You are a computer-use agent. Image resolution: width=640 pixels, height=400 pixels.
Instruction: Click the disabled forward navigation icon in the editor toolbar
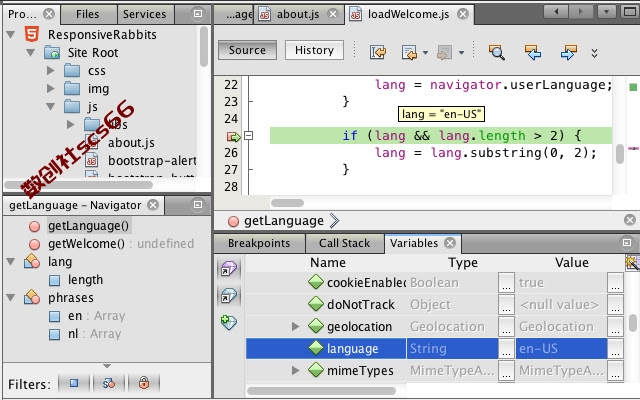(444, 52)
